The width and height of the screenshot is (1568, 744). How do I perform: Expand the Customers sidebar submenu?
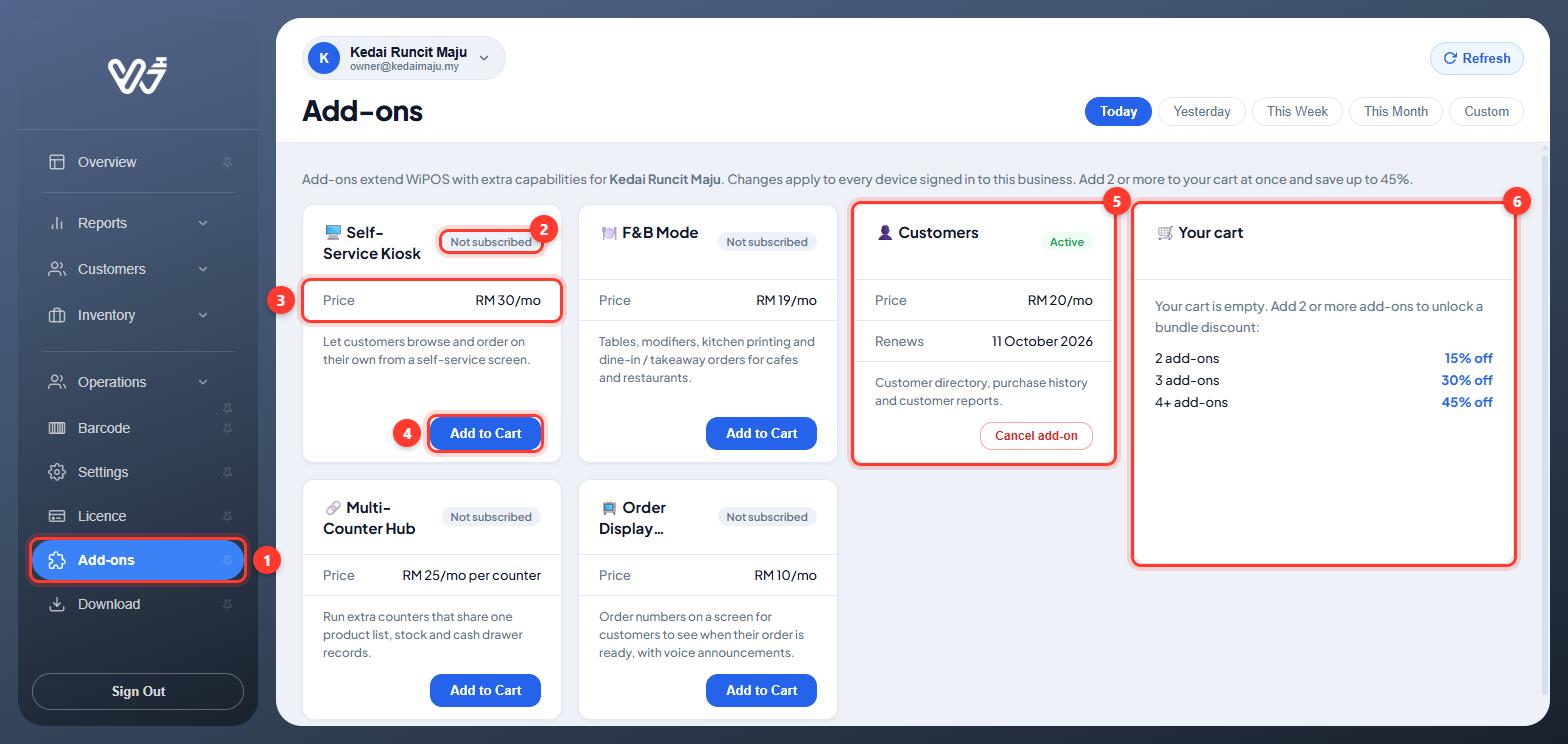(203, 269)
